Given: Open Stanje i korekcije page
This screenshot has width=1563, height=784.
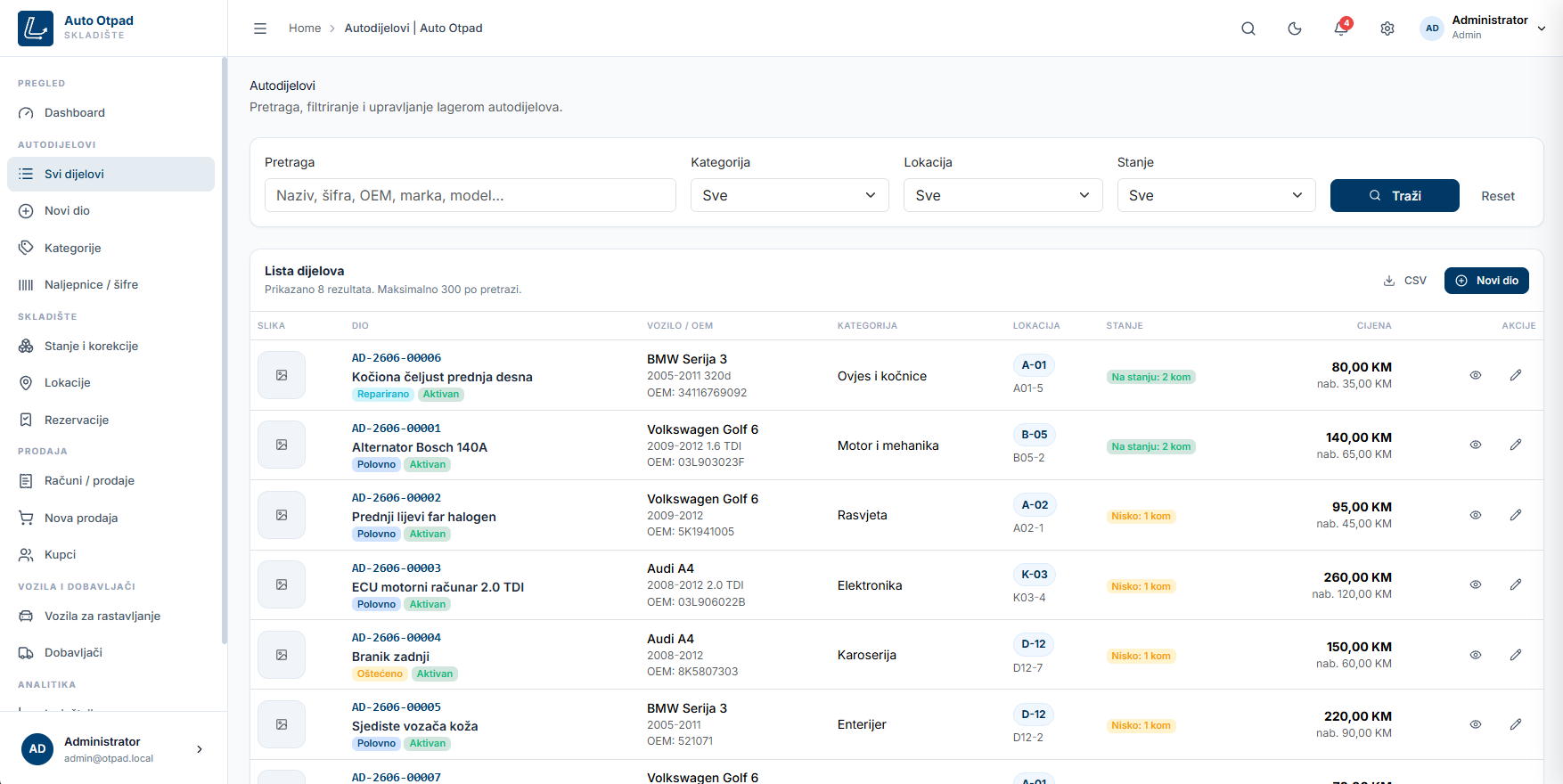Looking at the screenshot, I should [x=110, y=346].
